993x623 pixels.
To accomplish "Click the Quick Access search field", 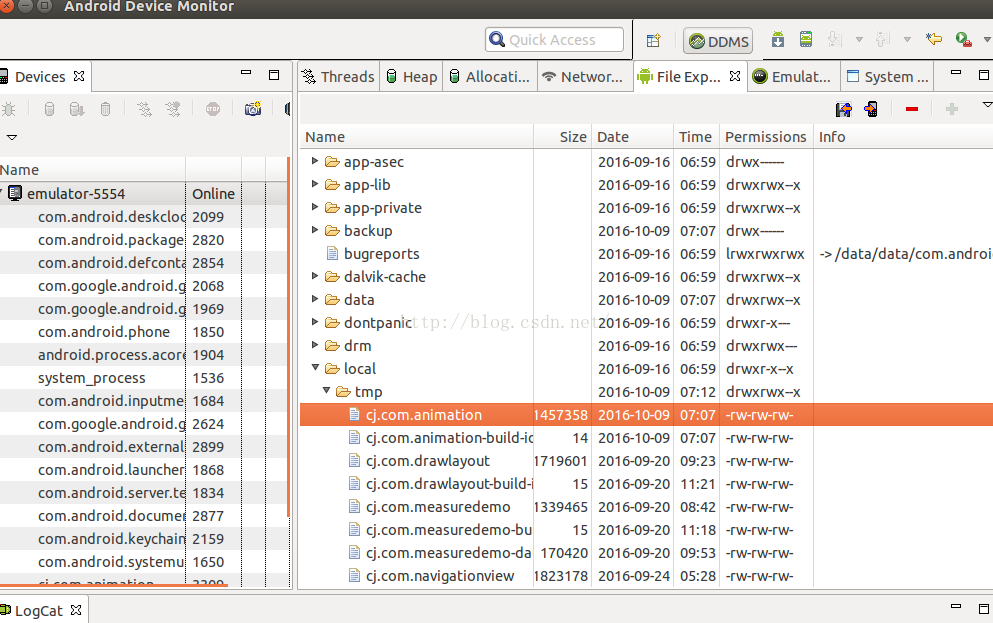I will pyautogui.click(x=554, y=40).
